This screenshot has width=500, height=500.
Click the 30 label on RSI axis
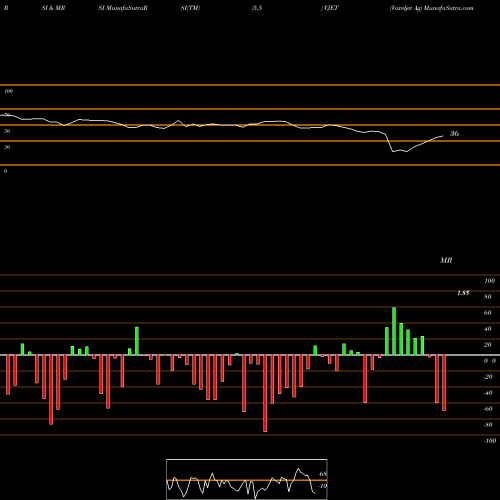tap(7, 147)
